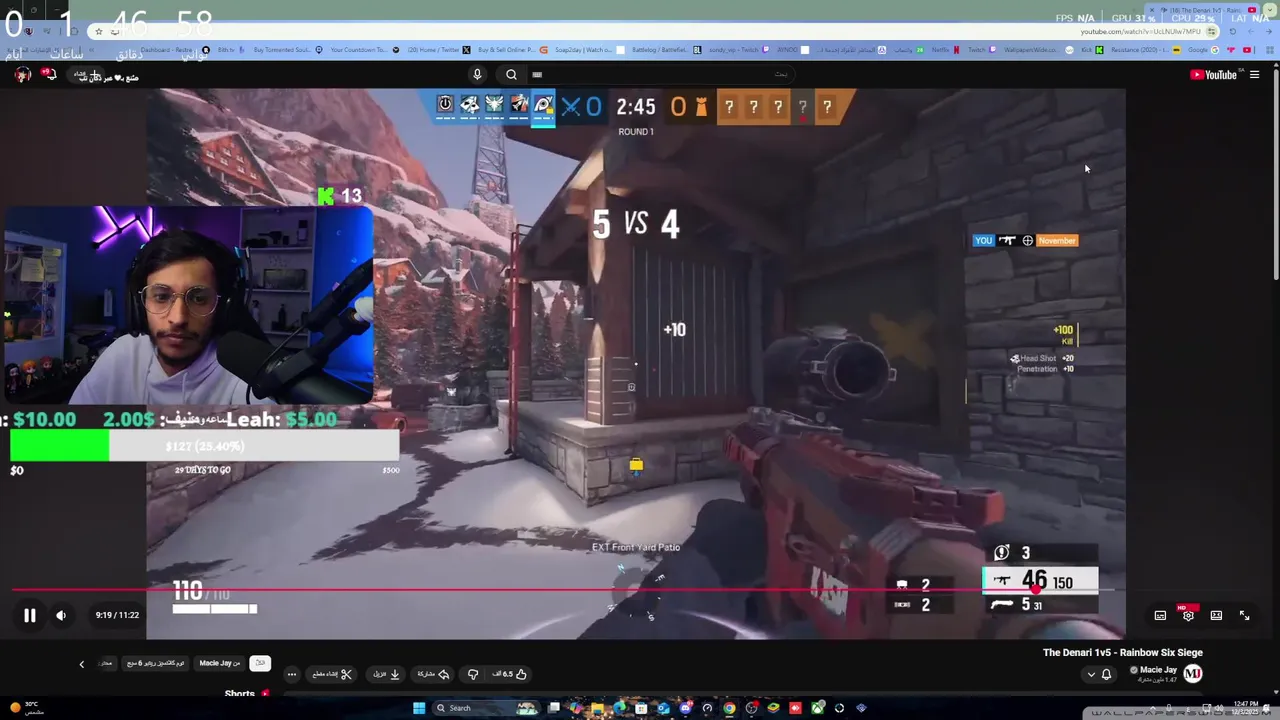
Task: Pause the YouTube video
Action: click(29, 616)
